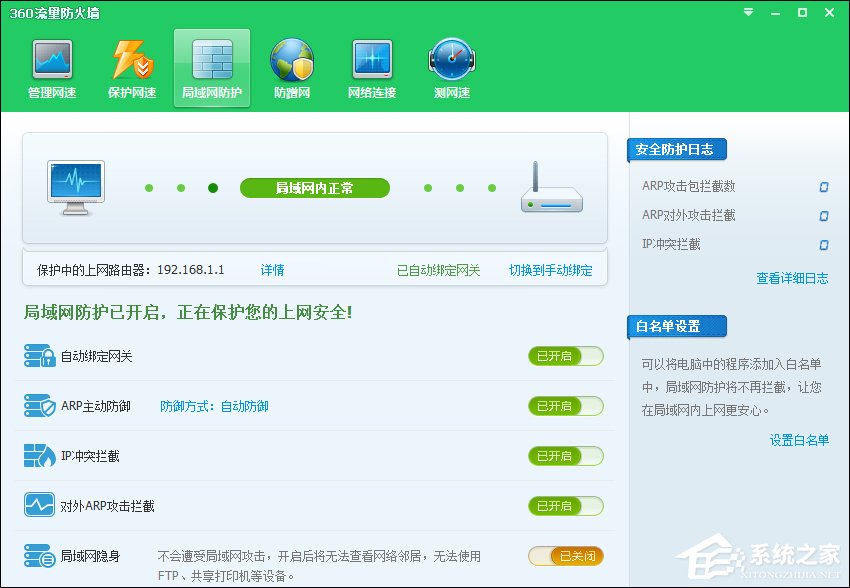The width and height of the screenshot is (850, 588).
Task: Open the 防蹭网 tool
Action: (291, 67)
